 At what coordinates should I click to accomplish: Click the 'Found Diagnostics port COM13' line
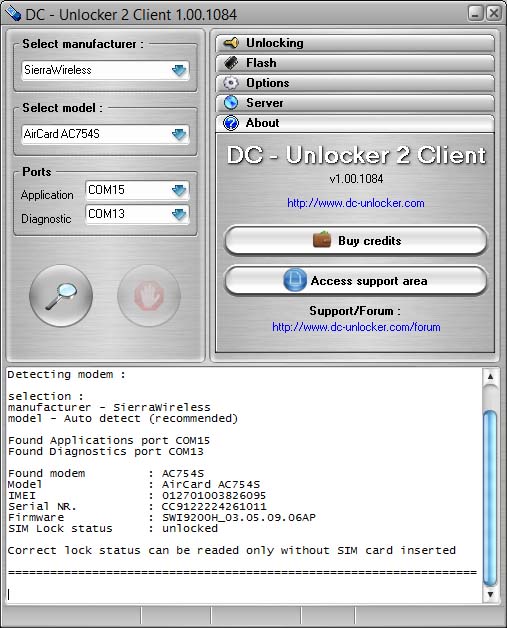tap(106, 451)
